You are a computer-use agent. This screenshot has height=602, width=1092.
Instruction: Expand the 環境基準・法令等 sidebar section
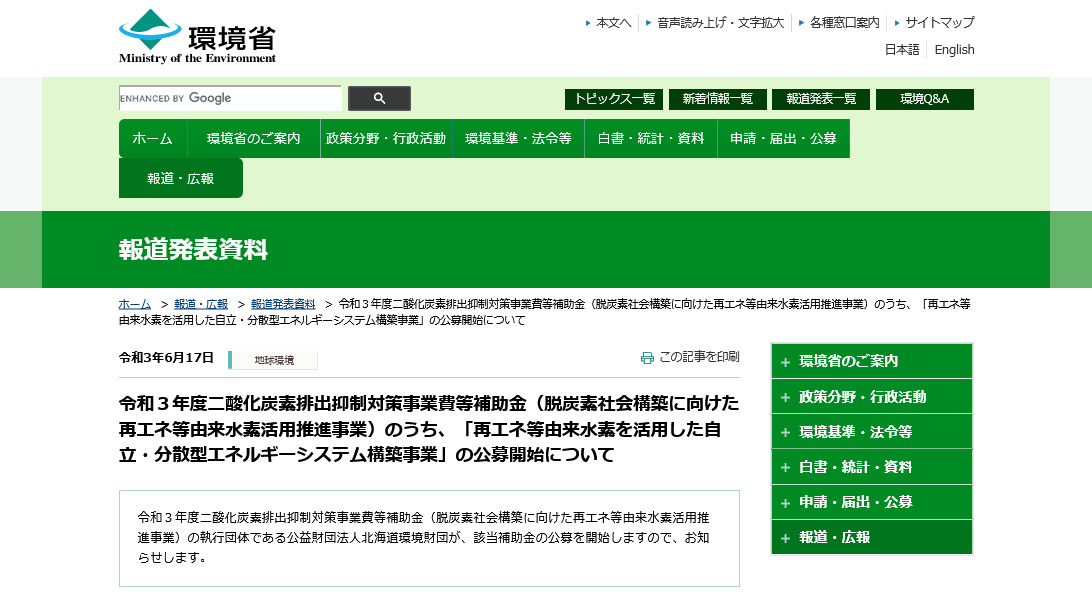click(786, 432)
